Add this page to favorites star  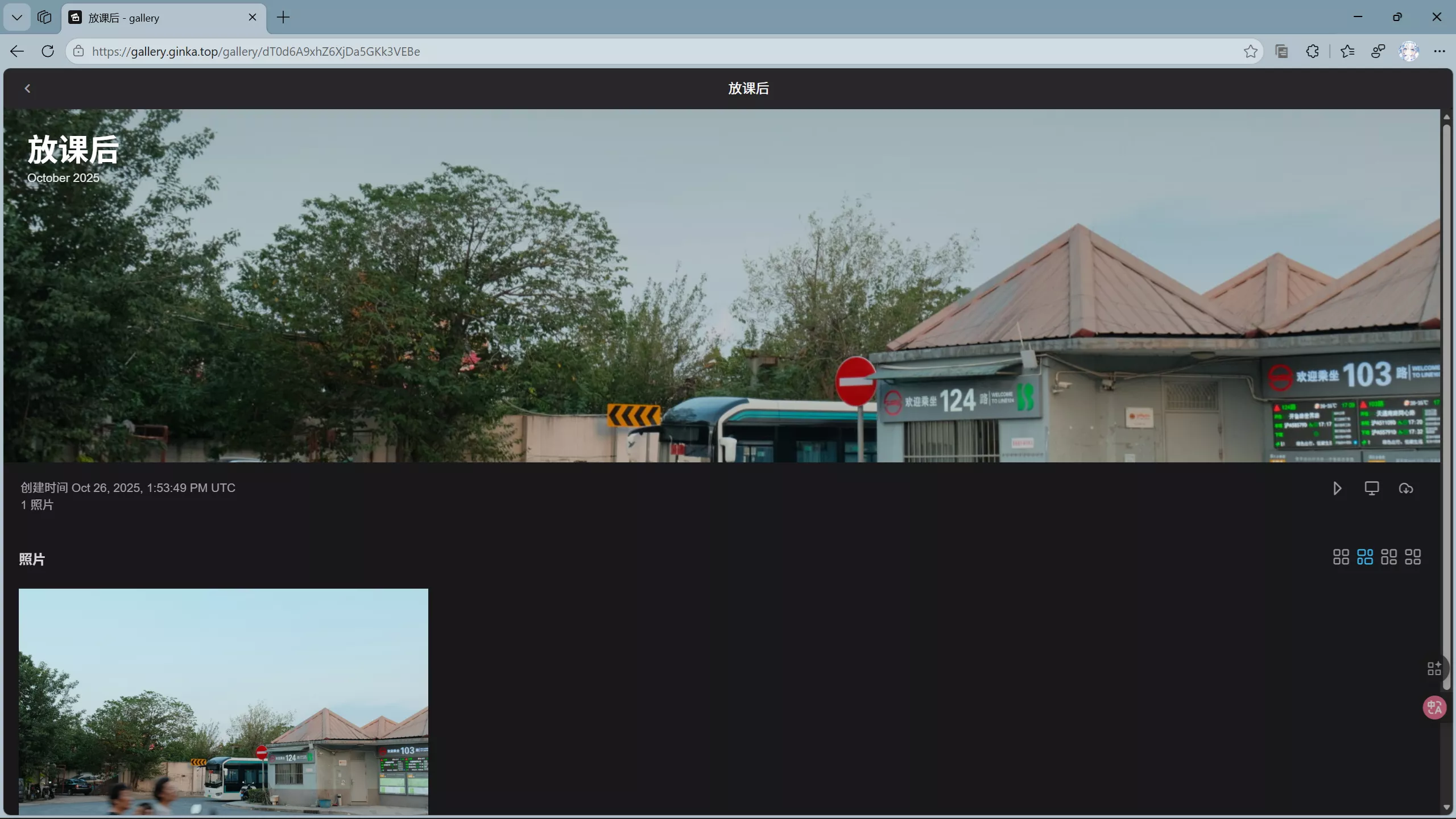(1250, 51)
